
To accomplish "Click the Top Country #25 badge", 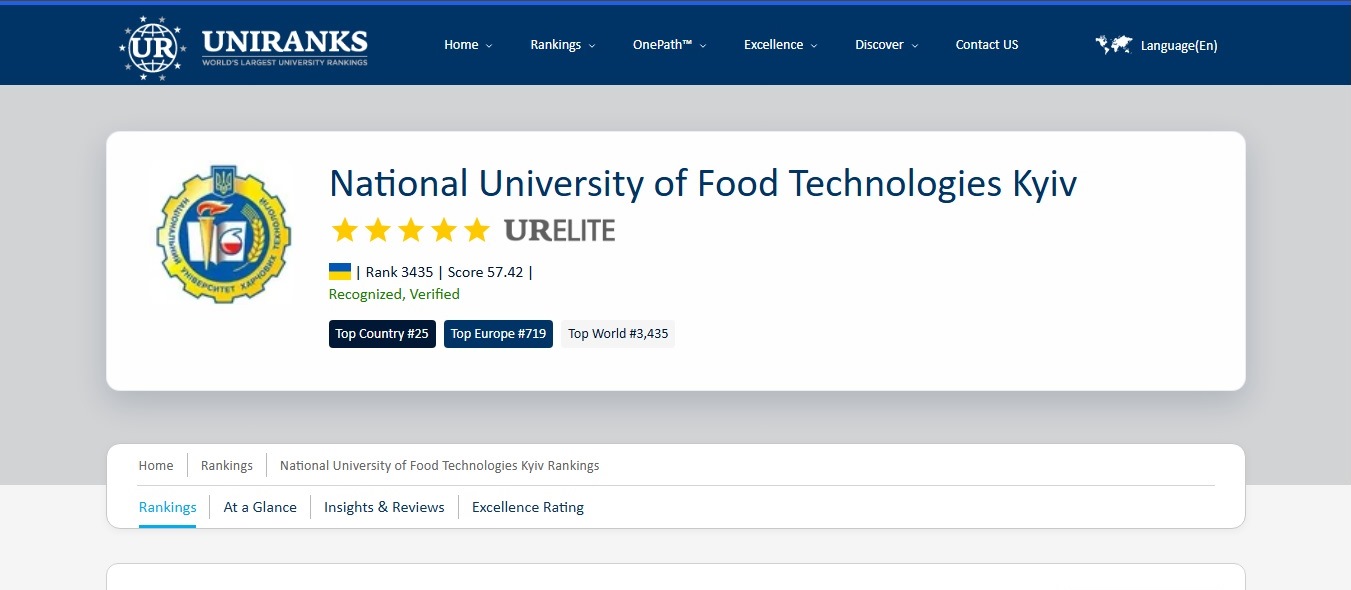I will [382, 334].
